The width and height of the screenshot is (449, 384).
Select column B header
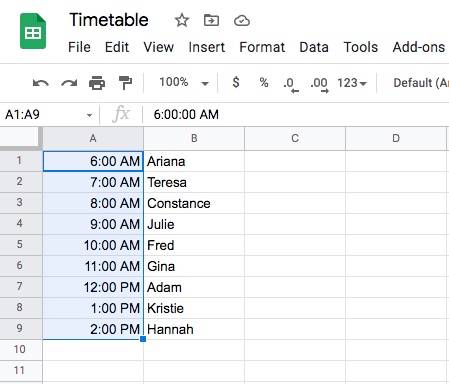click(194, 138)
